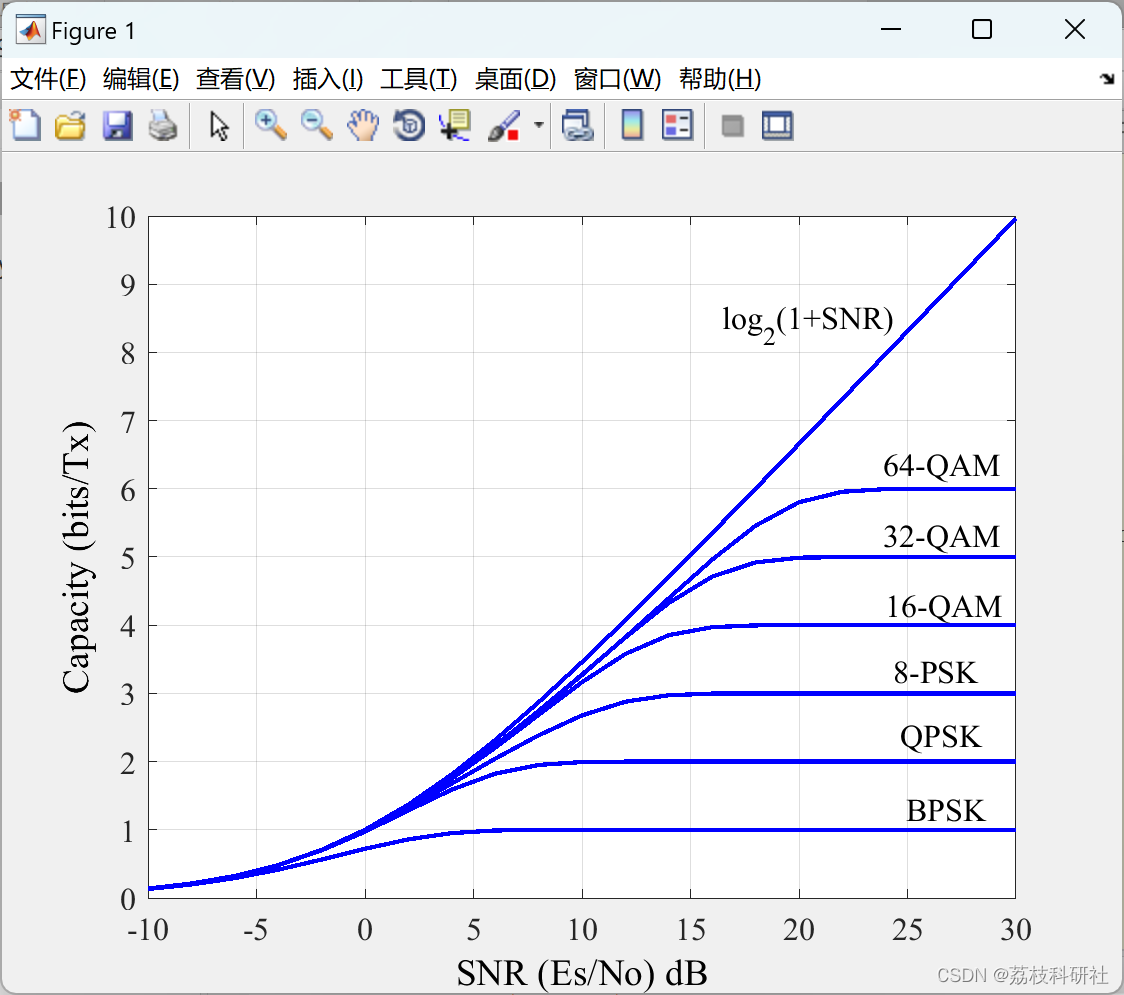Show Plot Tools and Dock Figure
The image size is (1124, 995).
(x=777, y=125)
